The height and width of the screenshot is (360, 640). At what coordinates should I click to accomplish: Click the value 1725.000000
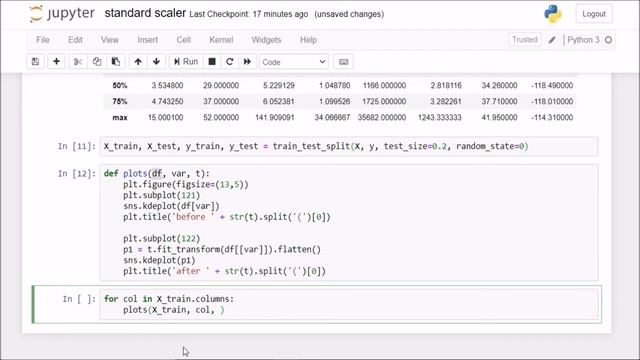point(384,102)
